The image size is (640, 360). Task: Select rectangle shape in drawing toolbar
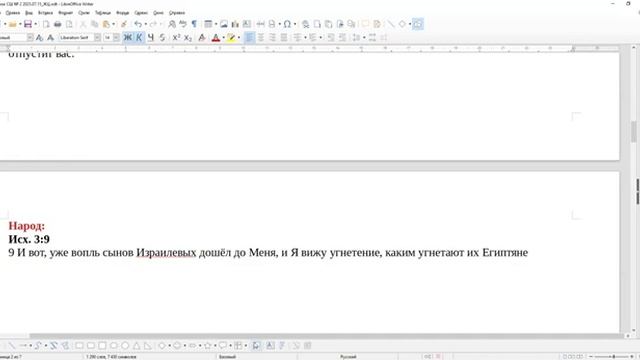(x=79, y=346)
